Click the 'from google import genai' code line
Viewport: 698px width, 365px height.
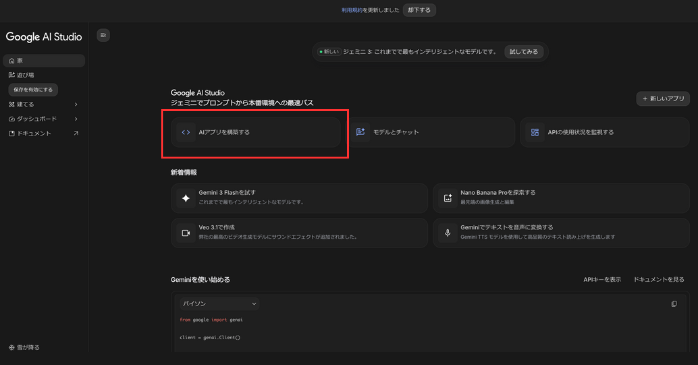(211, 320)
